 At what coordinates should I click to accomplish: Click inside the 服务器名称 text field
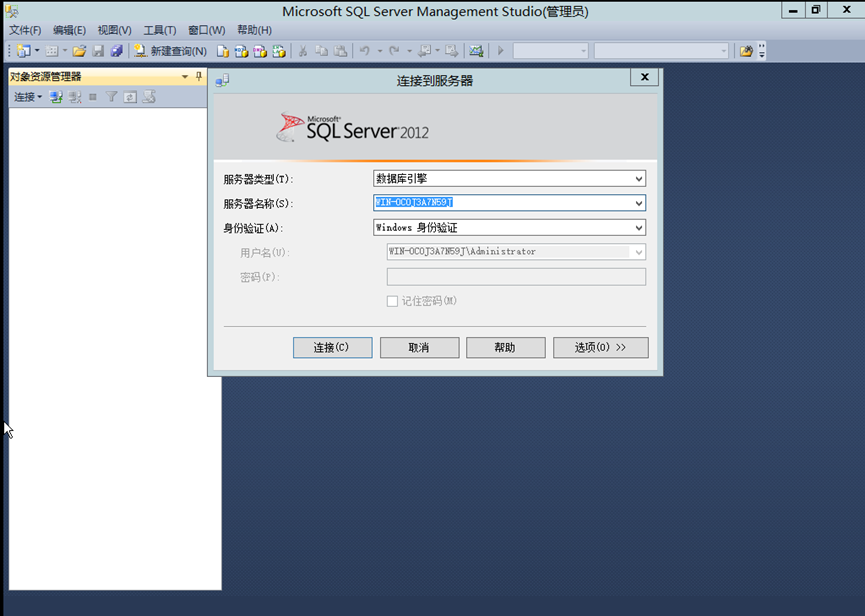coord(503,203)
